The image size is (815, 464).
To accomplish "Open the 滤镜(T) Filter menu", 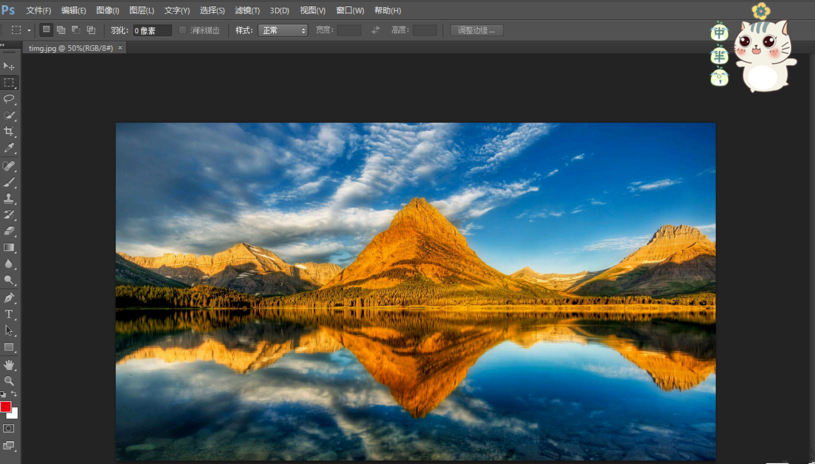I will coord(245,10).
